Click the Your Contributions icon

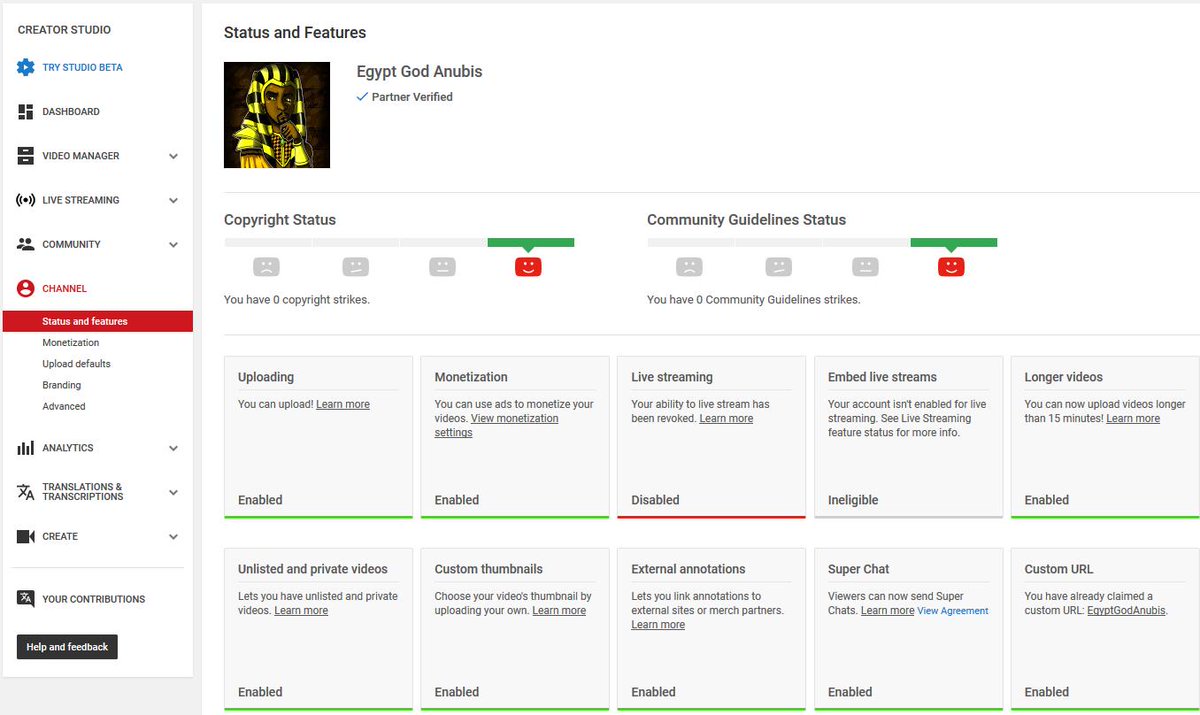click(26, 598)
